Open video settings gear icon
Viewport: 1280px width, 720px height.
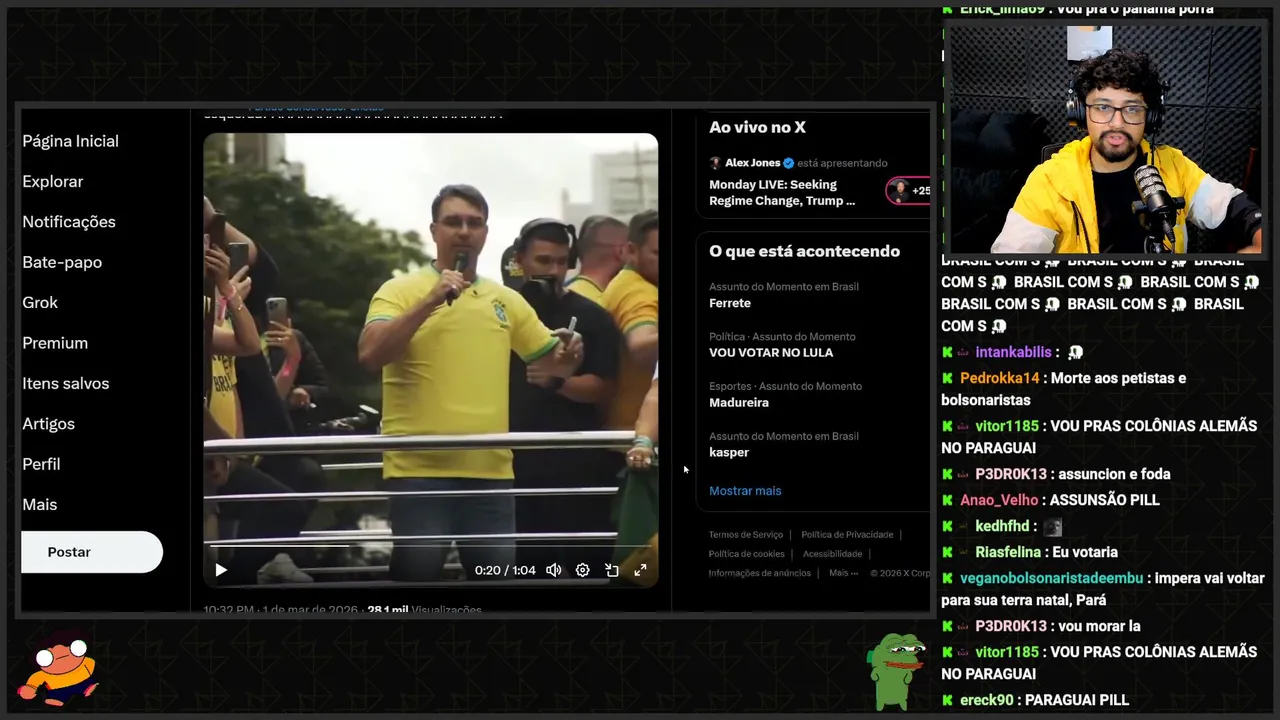point(582,570)
